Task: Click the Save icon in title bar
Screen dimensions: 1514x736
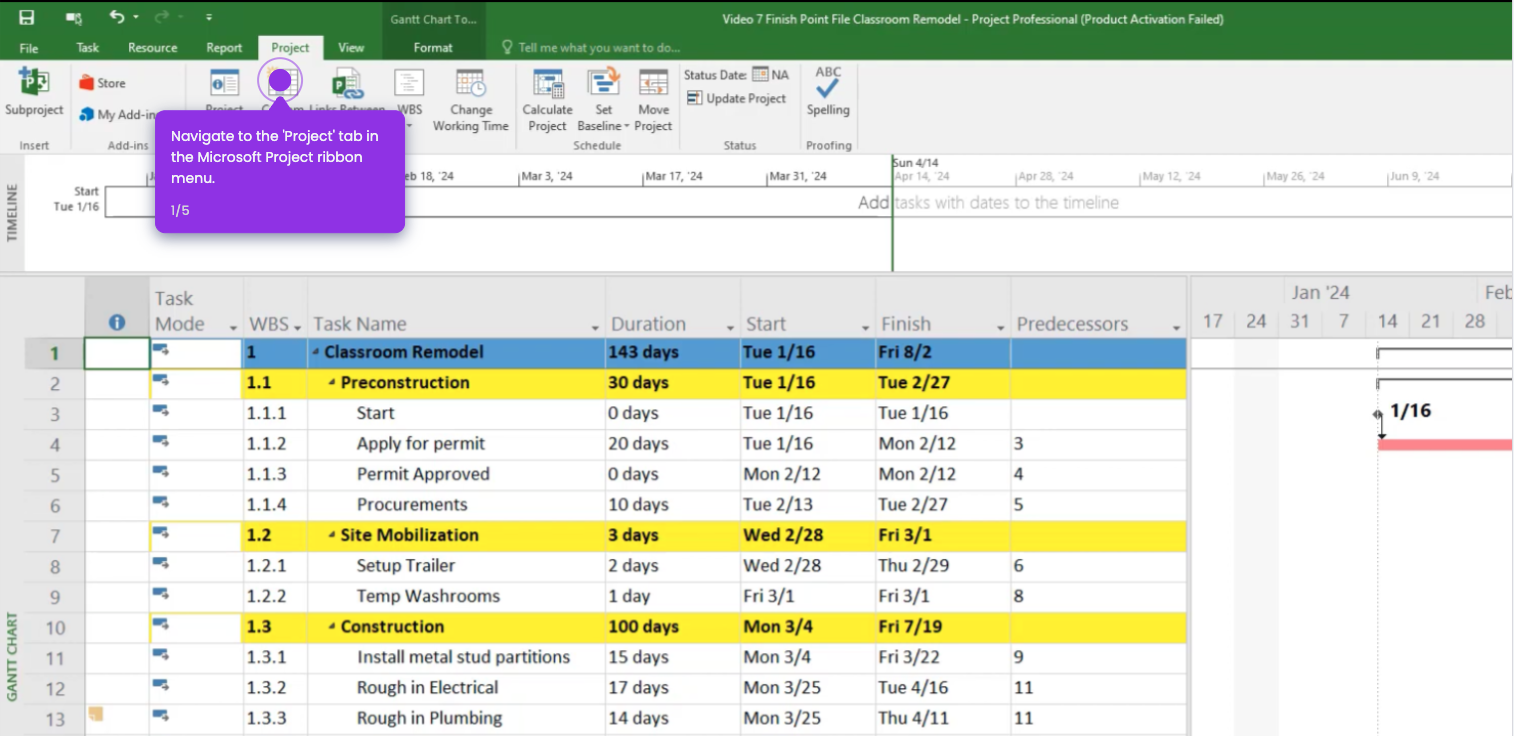Action: 27,18
